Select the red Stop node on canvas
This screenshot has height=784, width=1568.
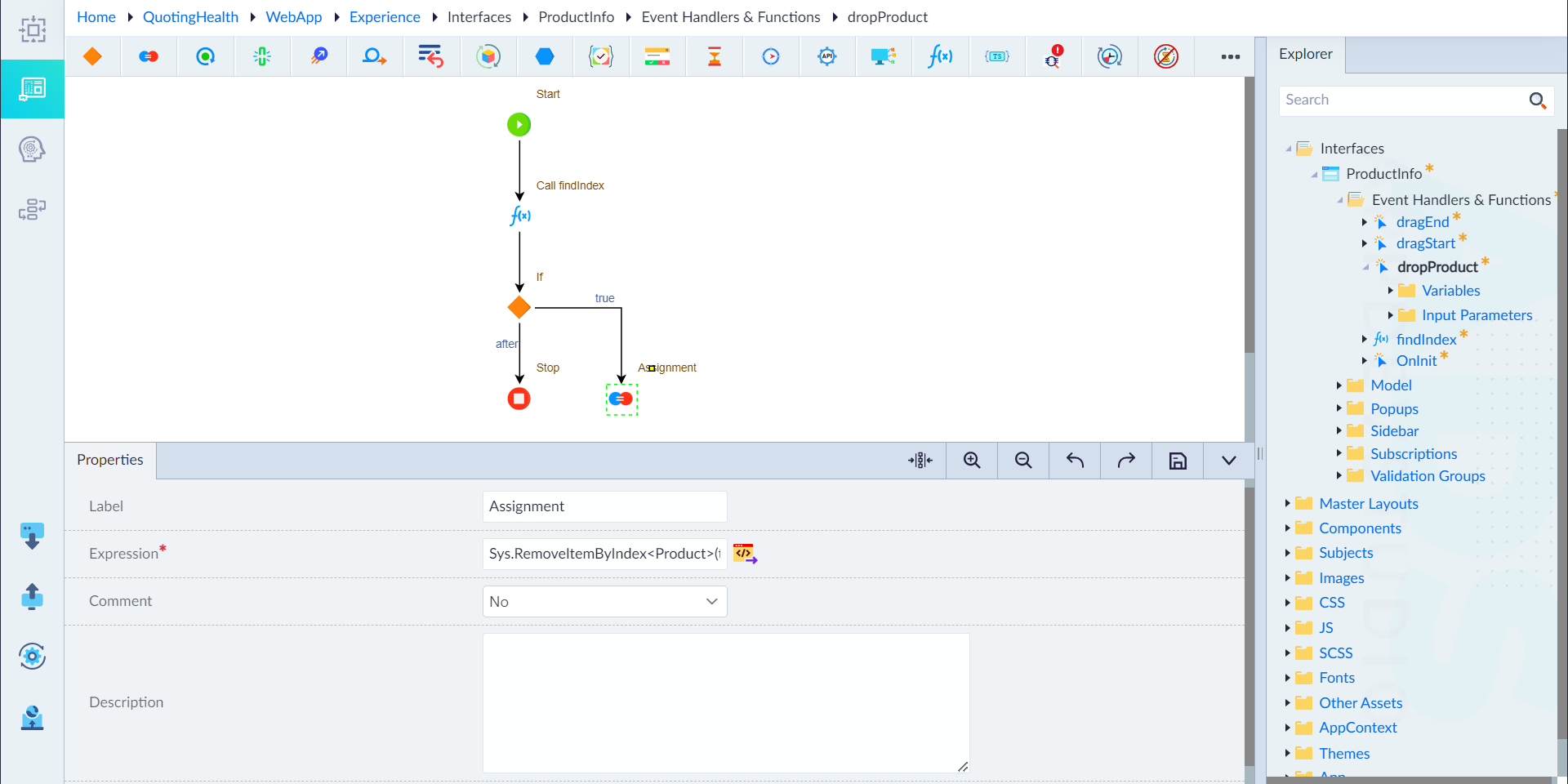tap(519, 399)
